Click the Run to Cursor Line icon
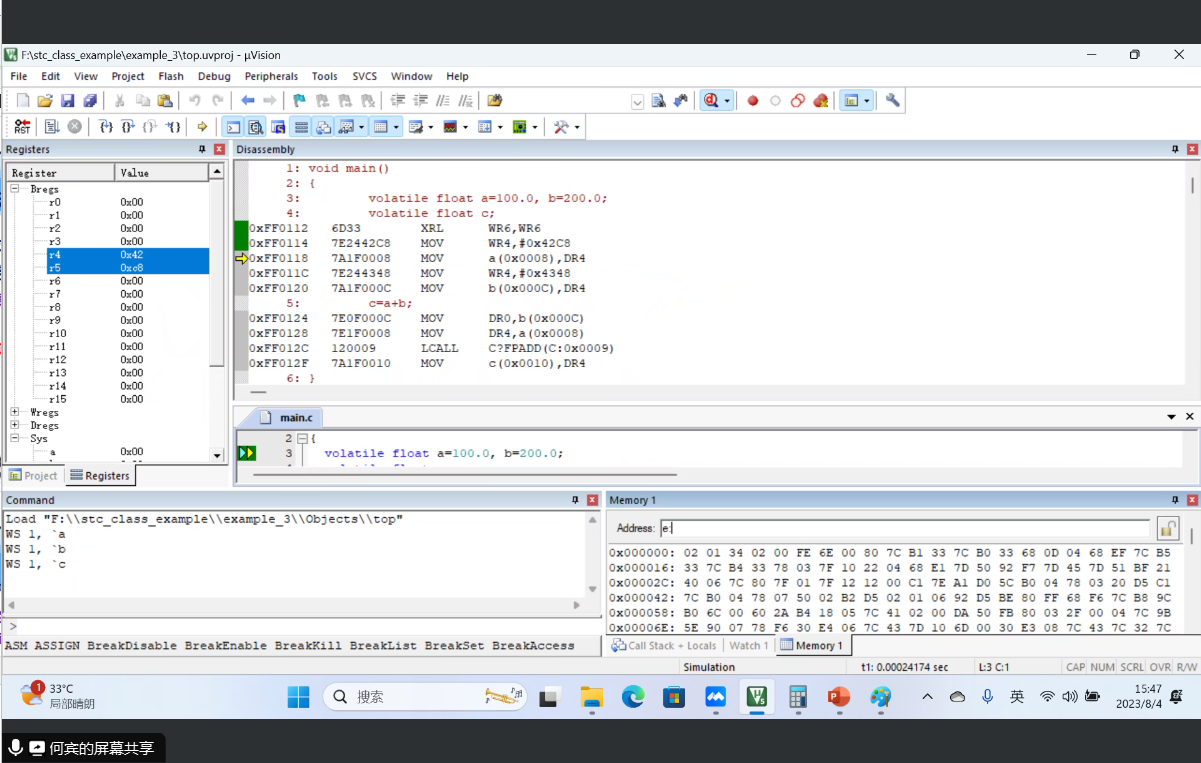This screenshot has height=763, width=1201. 173,127
